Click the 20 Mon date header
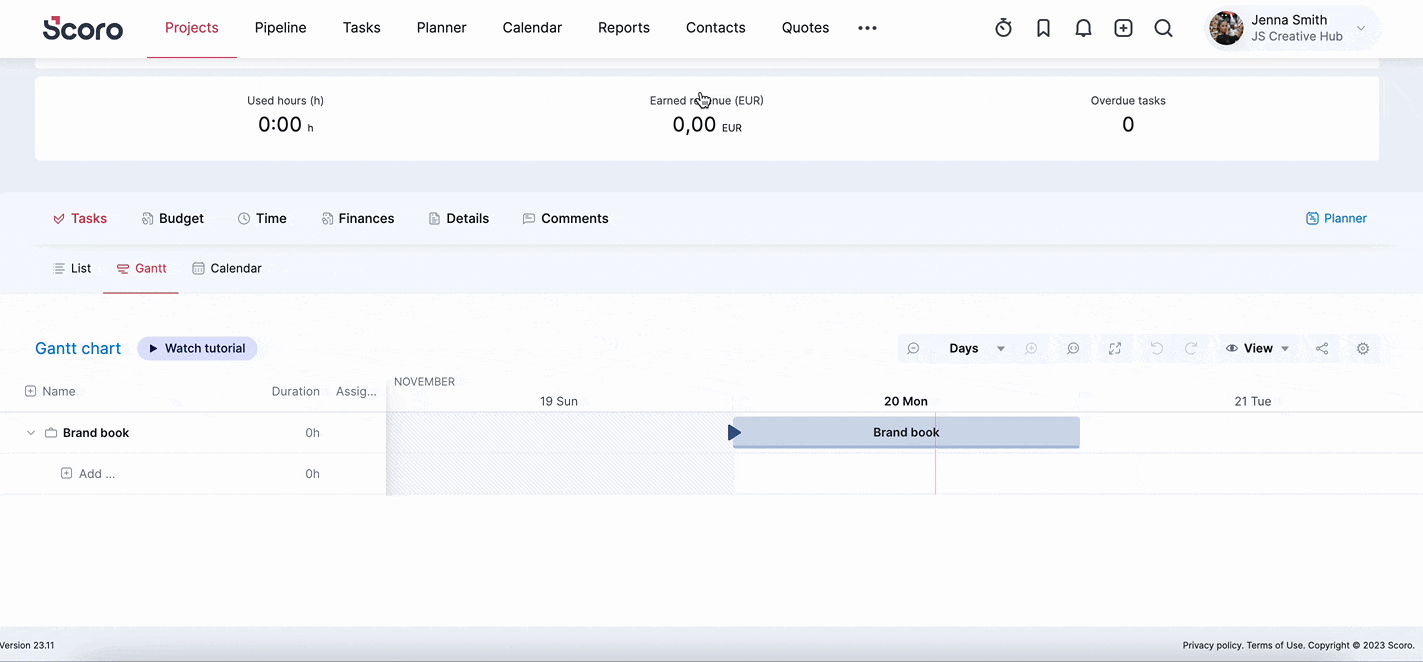Viewport: 1423px width, 662px height. [x=906, y=401]
